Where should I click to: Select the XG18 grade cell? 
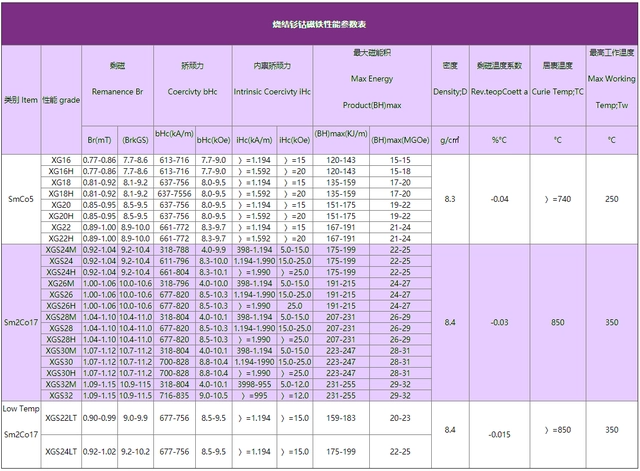61,182
